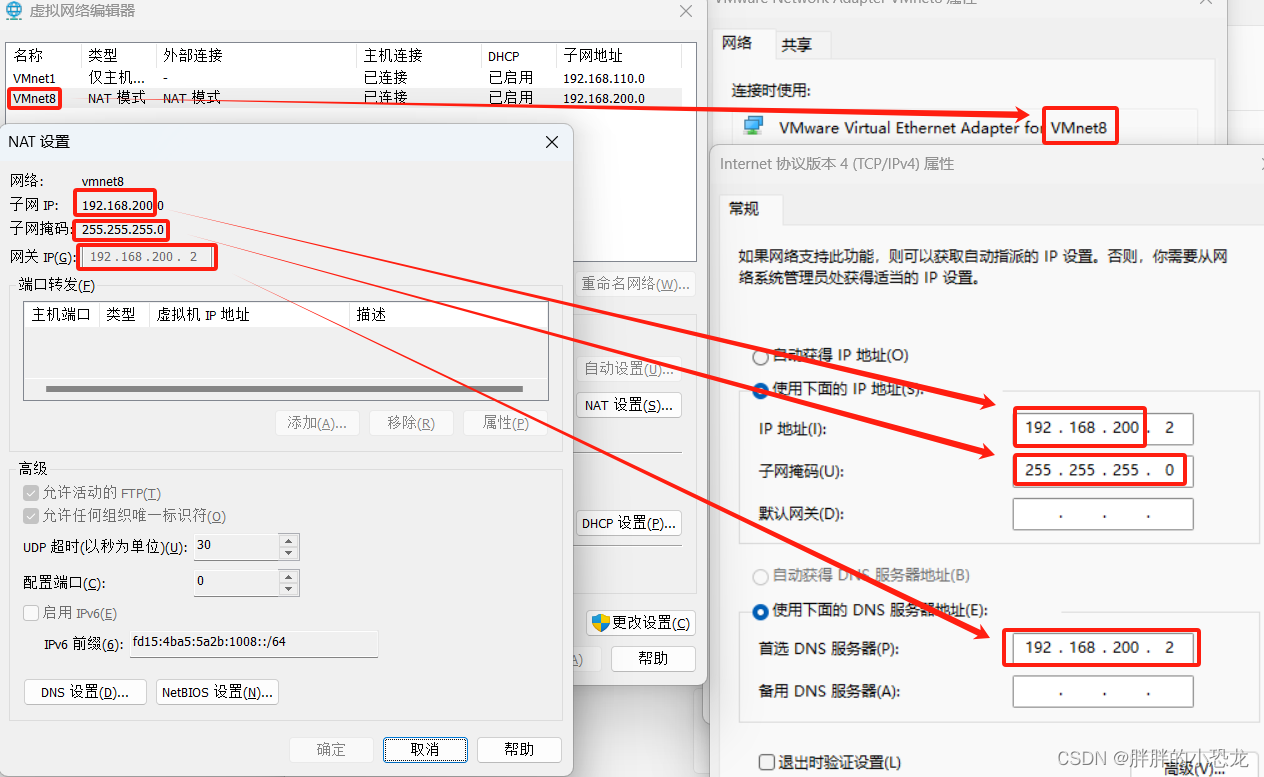Image resolution: width=1264 pixels, height=777 pixels.
Task: Click the UDP 超时 value field
Action: coord(236,546)
